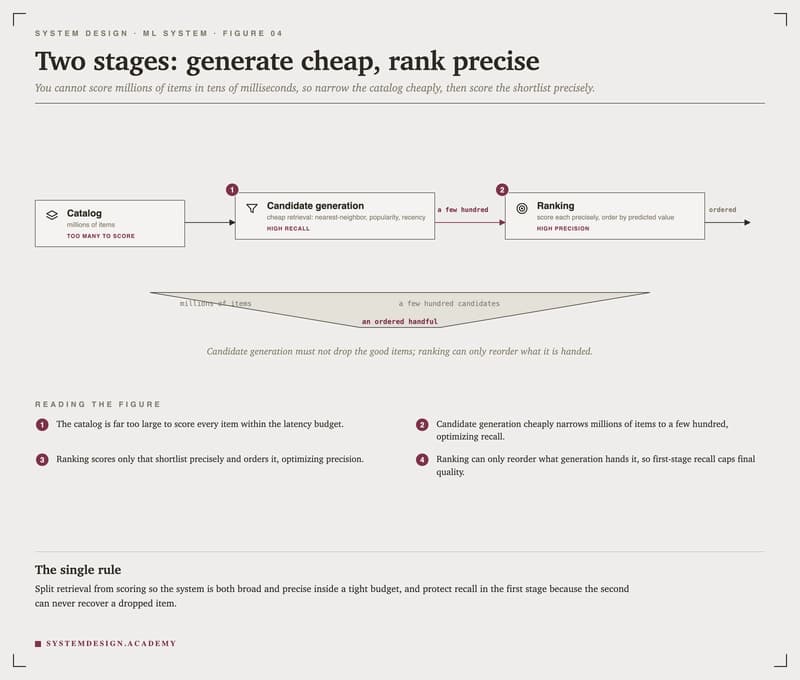
Task: Click the Ranking box title
Action: [556, 206]
